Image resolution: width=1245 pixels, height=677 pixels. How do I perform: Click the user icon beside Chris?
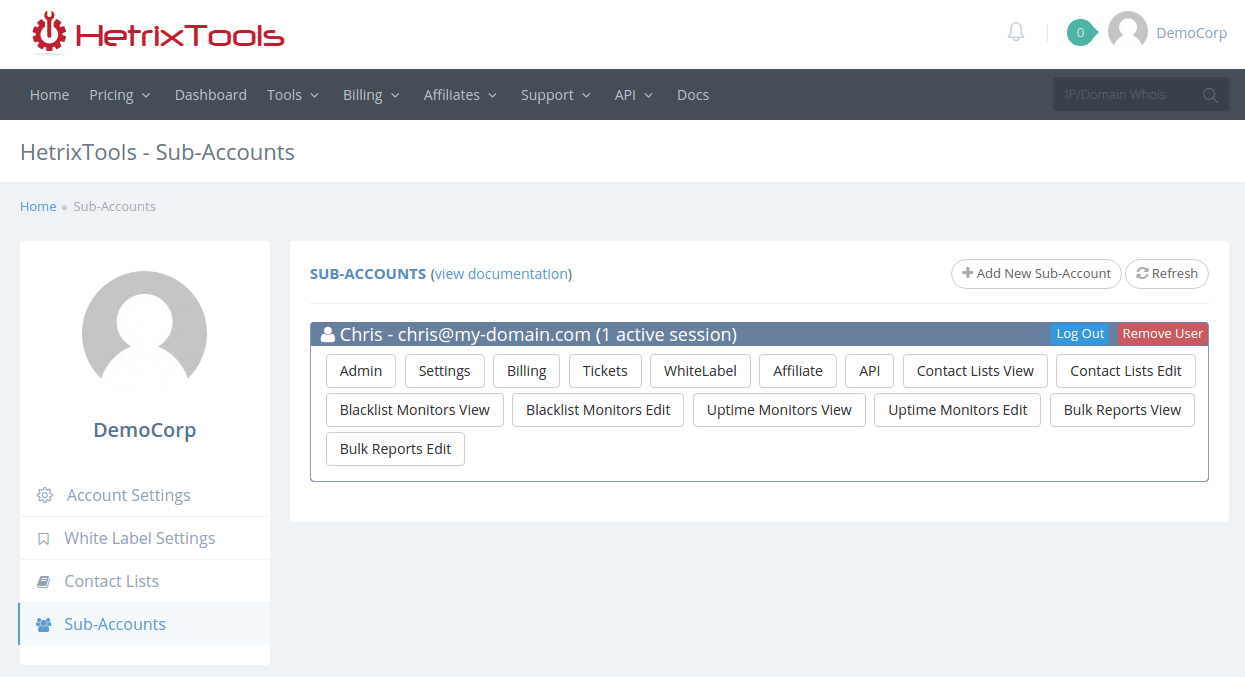[x=328, y=335]
